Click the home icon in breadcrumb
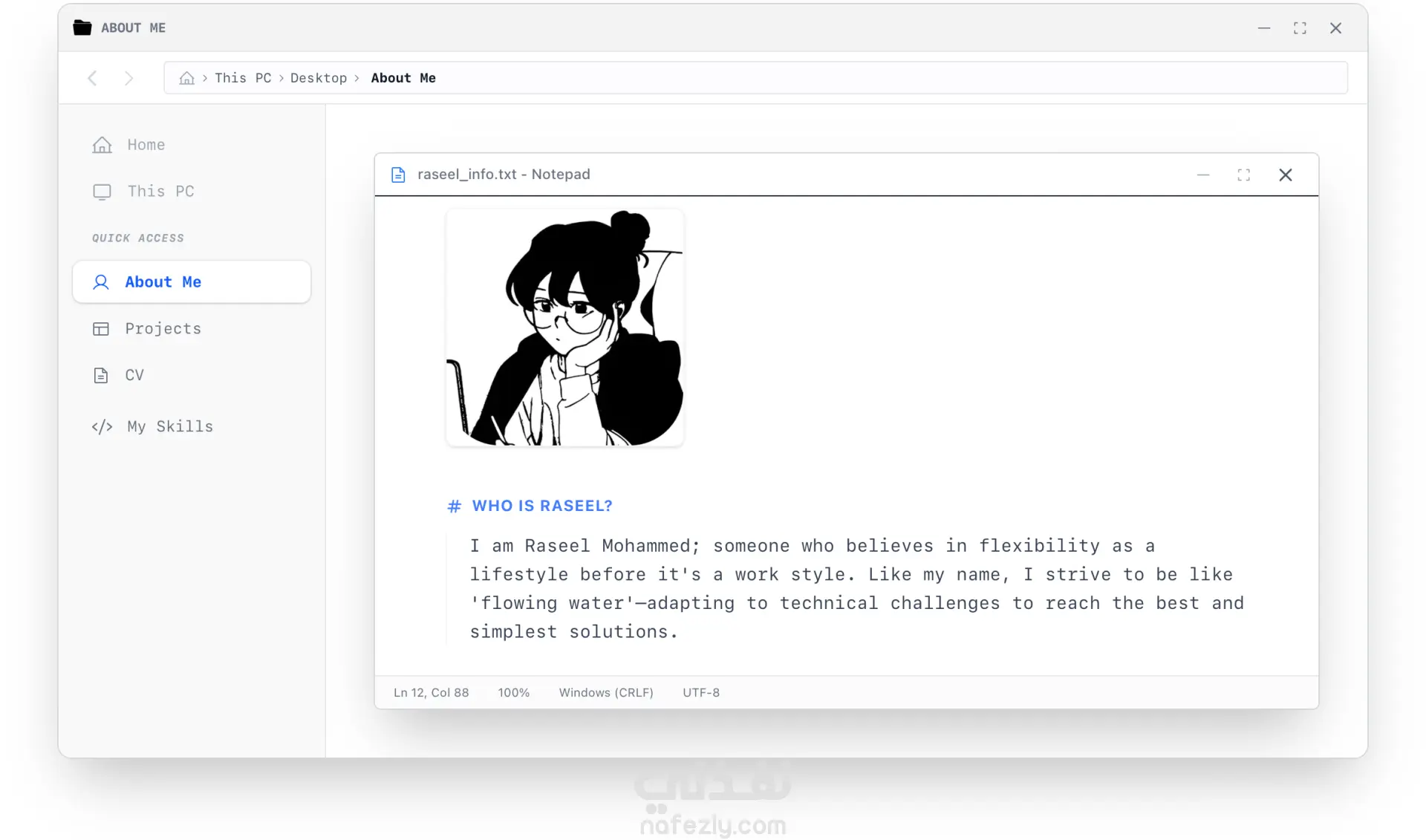The image size is (1426, 840). pyautogui.click(x=186, y=78)
